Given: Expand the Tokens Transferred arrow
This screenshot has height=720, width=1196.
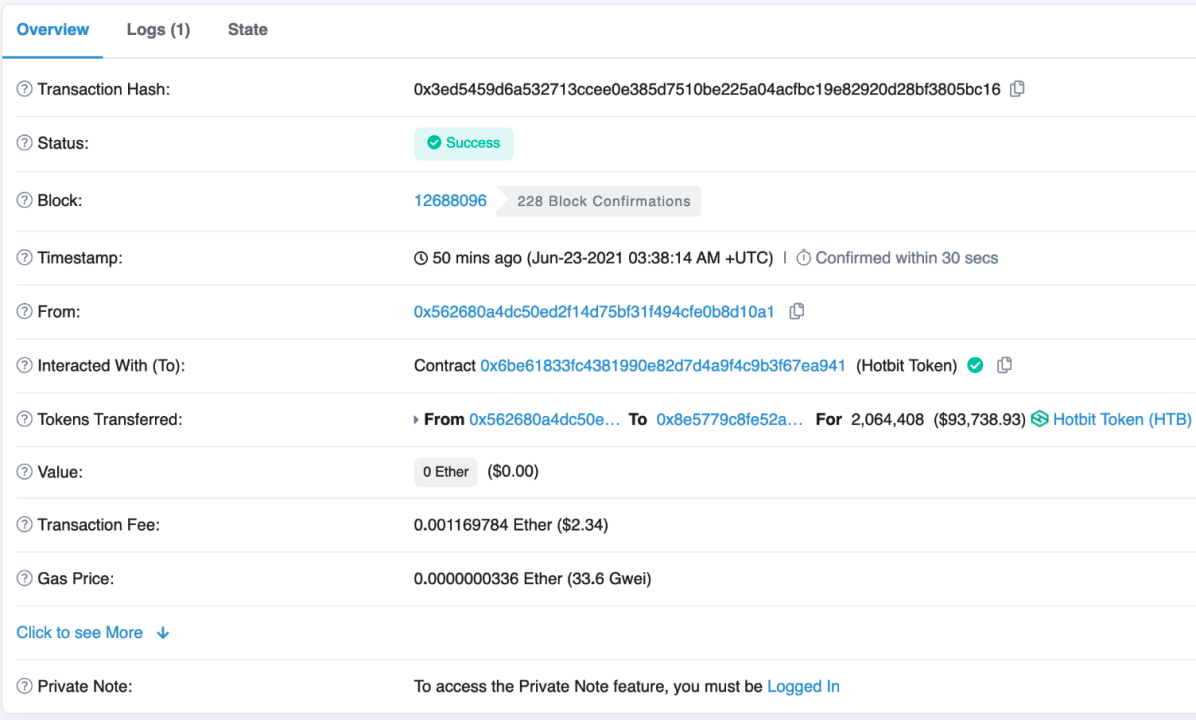Looking at the screenshot, I should tap(417, 420).
